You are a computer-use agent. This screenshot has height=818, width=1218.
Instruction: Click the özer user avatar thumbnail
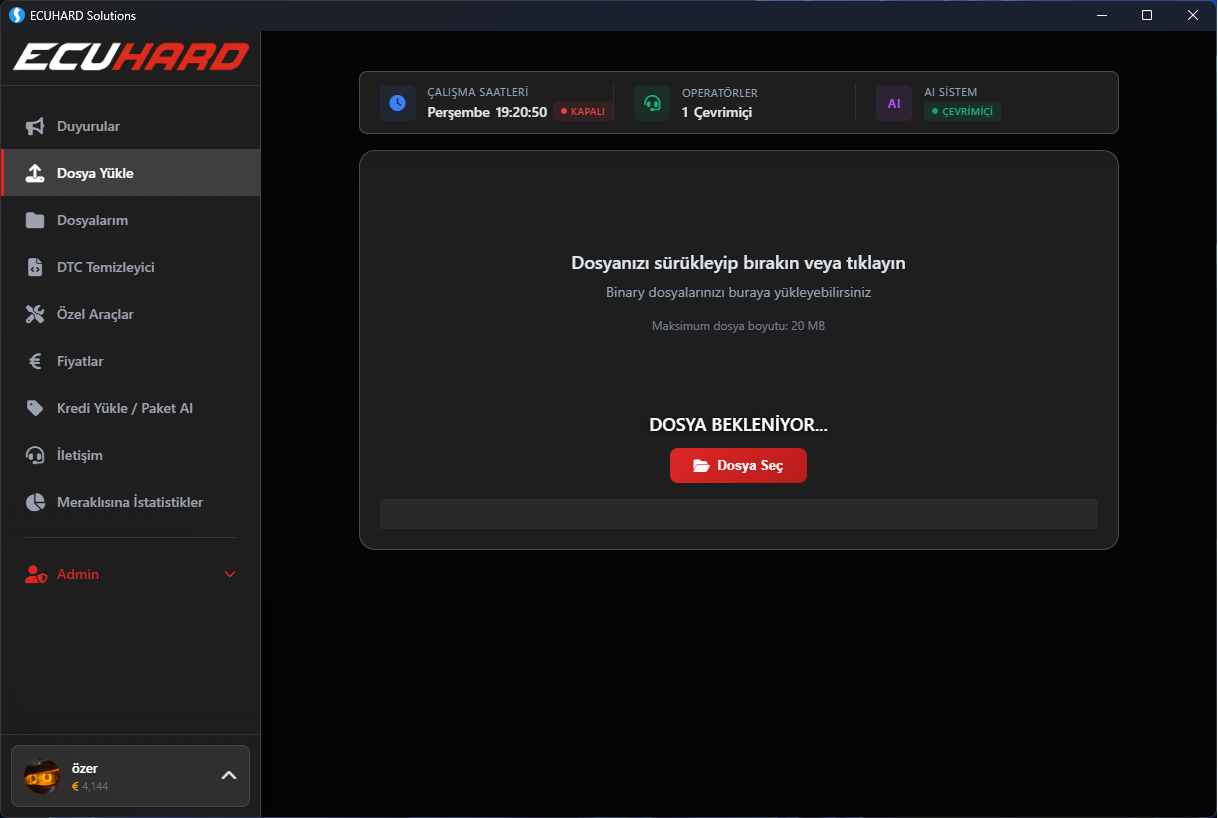tap(42, 777)
